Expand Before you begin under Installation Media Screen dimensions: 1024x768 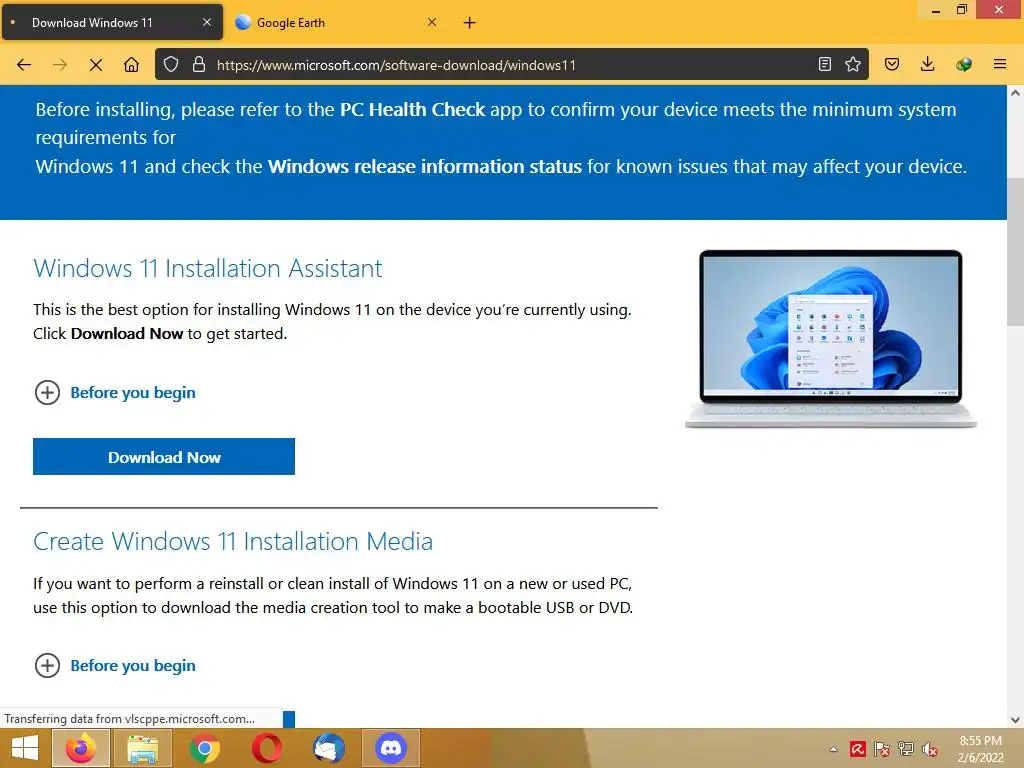pyautogui.click(x=115, y=665)
